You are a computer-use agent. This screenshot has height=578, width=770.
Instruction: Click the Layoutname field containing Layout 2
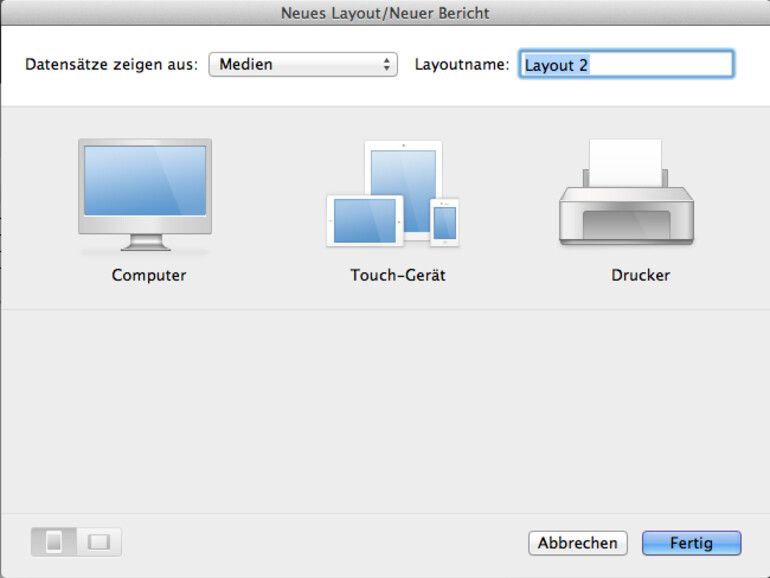click(626, 64)
